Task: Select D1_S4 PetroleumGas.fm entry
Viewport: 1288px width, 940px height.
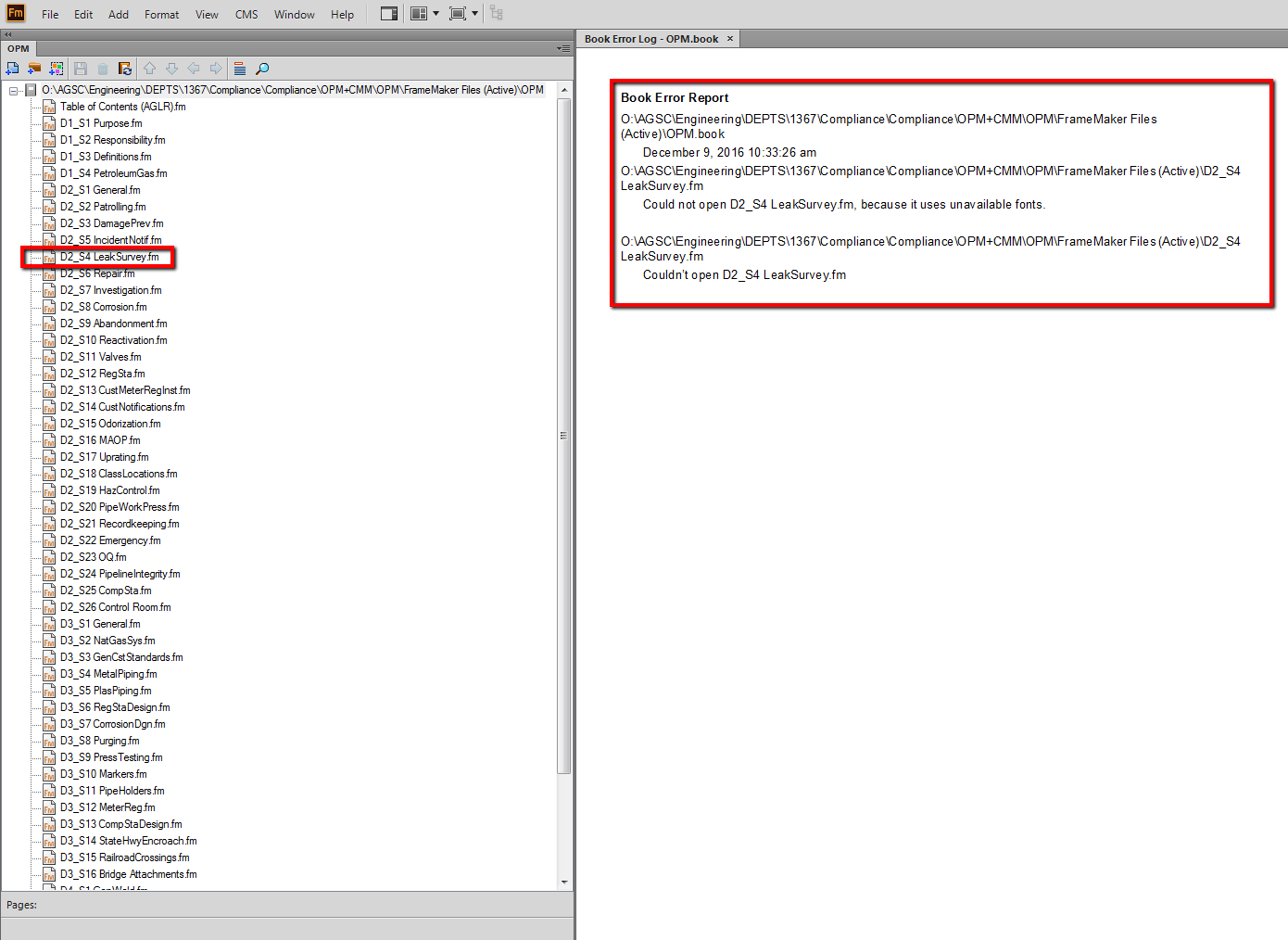Action: [x=114, y=173]
